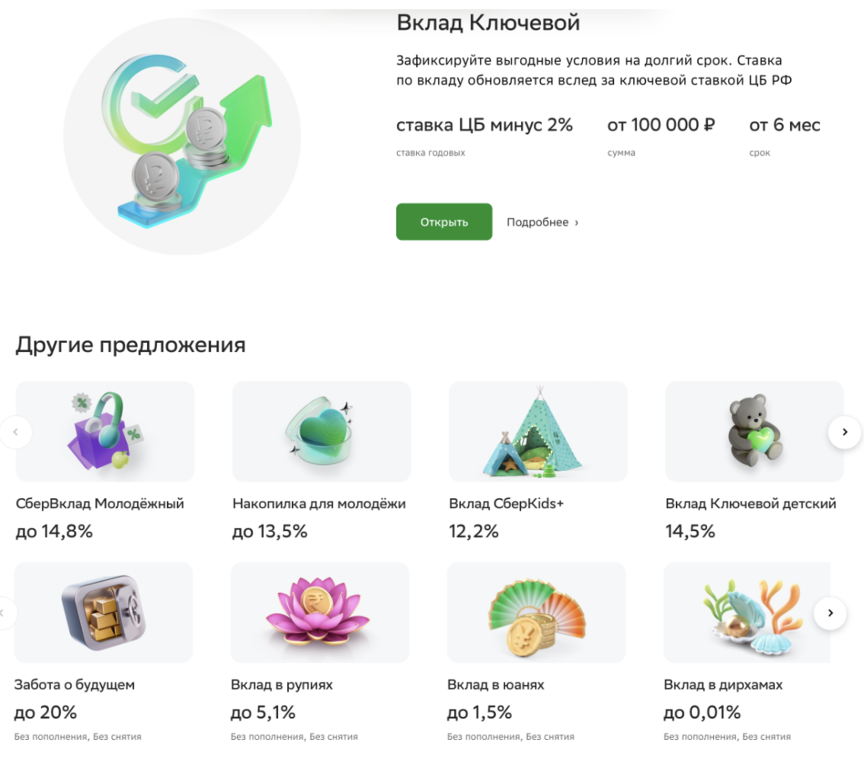Screen dimensions: 864x768
Task: Go back in first carousel row
Action: [x=16, y=432]
